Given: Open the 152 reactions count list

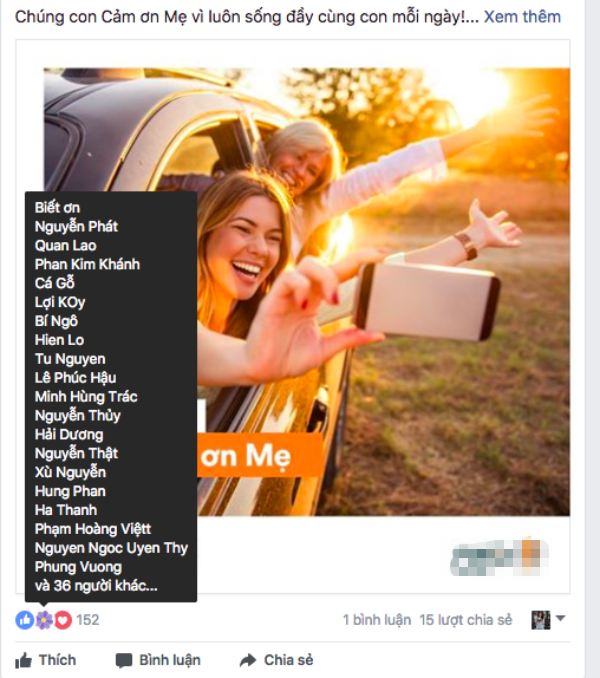Looking at the screenshot, I should click(x=88, y=620).
